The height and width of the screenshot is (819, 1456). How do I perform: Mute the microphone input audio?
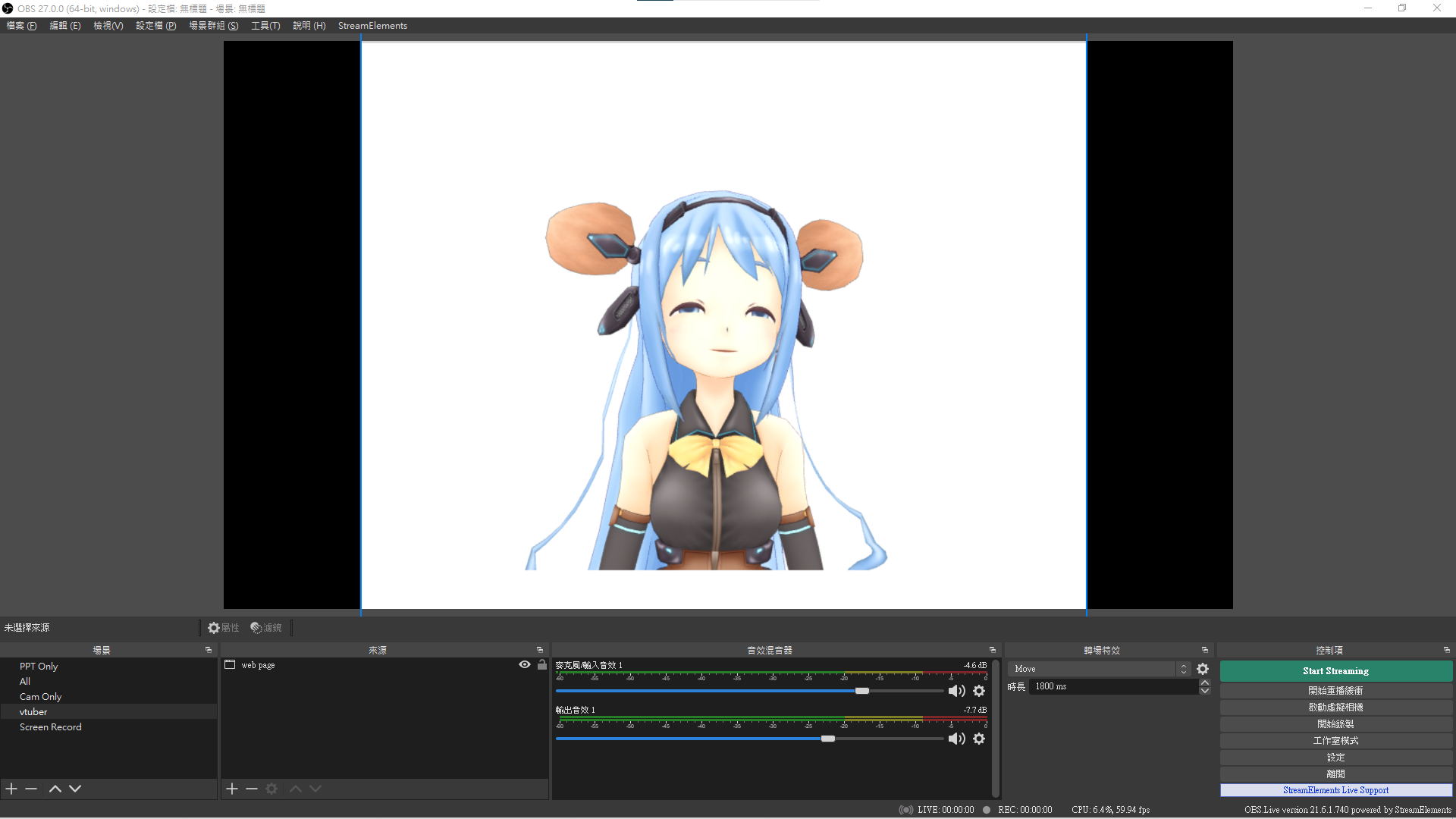click(956, 691)
